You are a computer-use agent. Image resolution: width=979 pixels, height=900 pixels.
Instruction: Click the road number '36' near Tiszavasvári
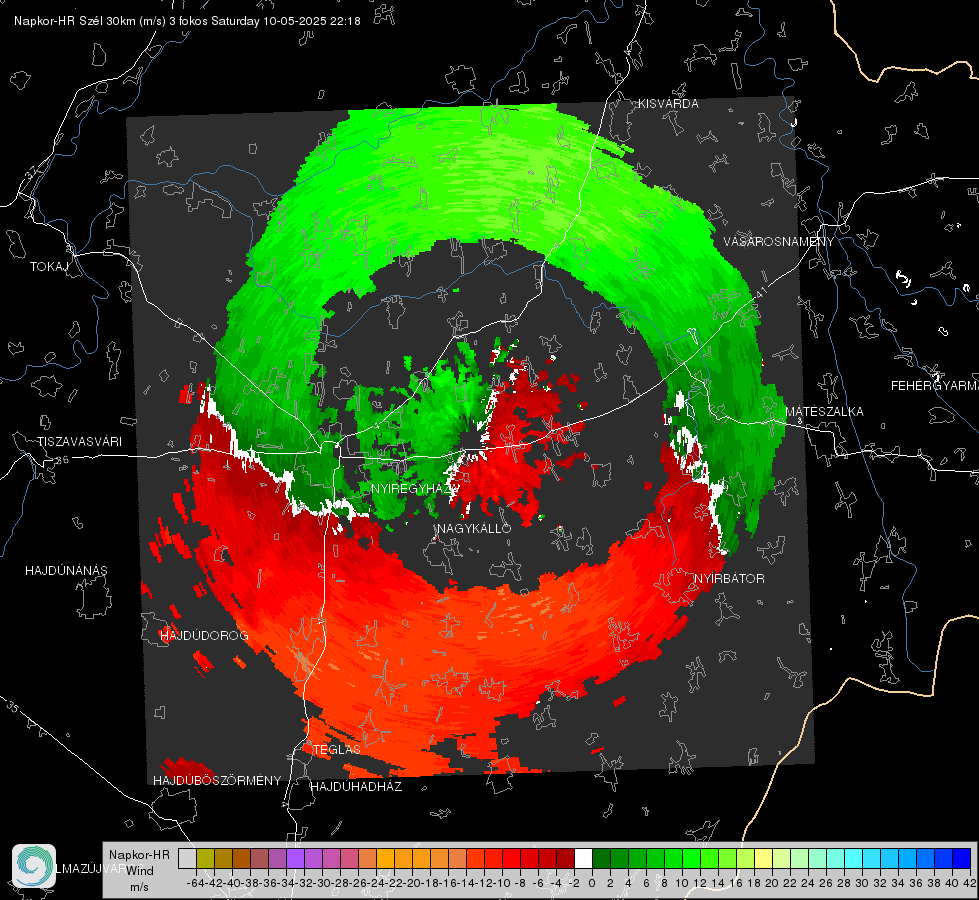click(62, 460)
